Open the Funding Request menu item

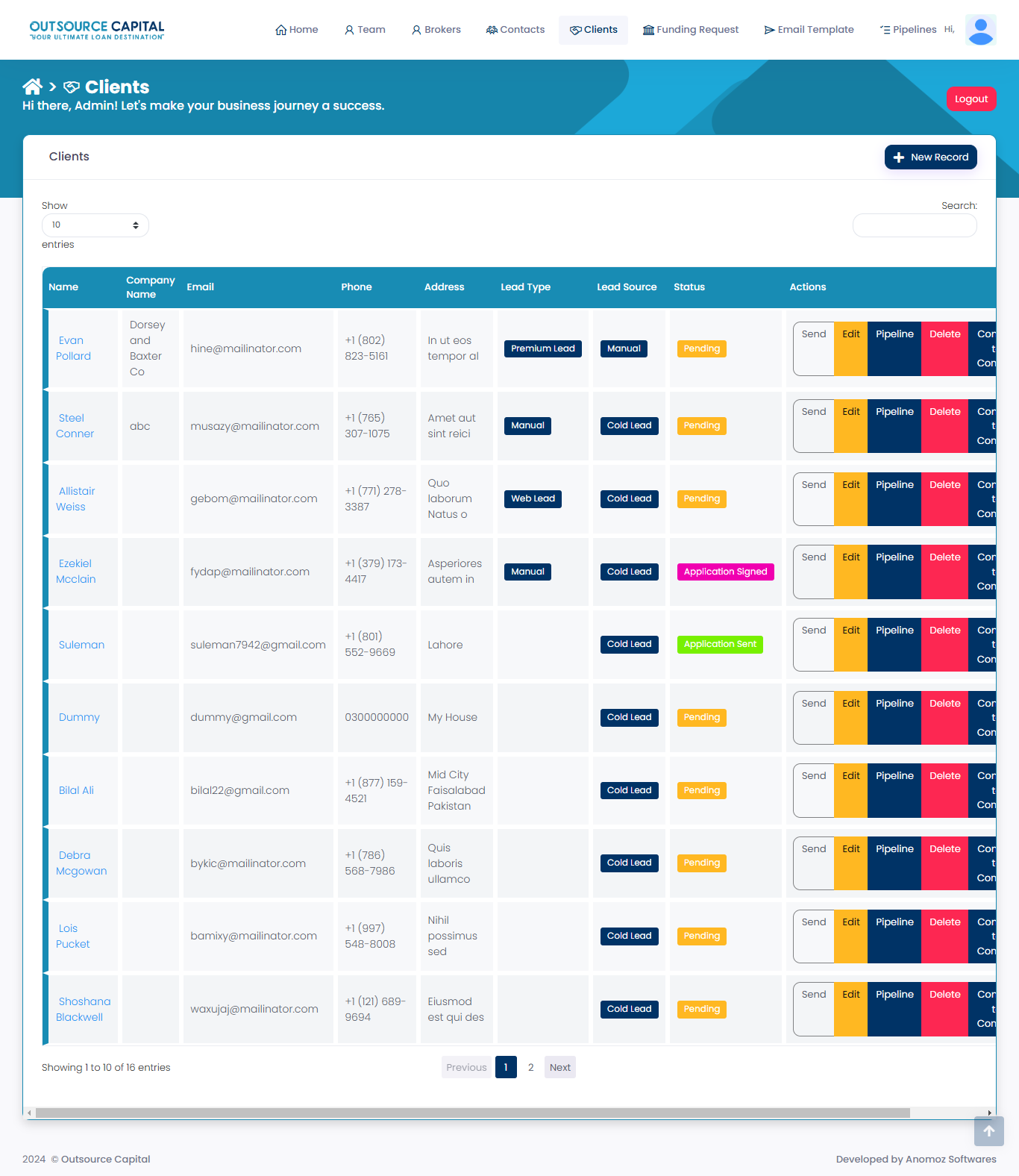pyautogui.click(x=690, y=30)
